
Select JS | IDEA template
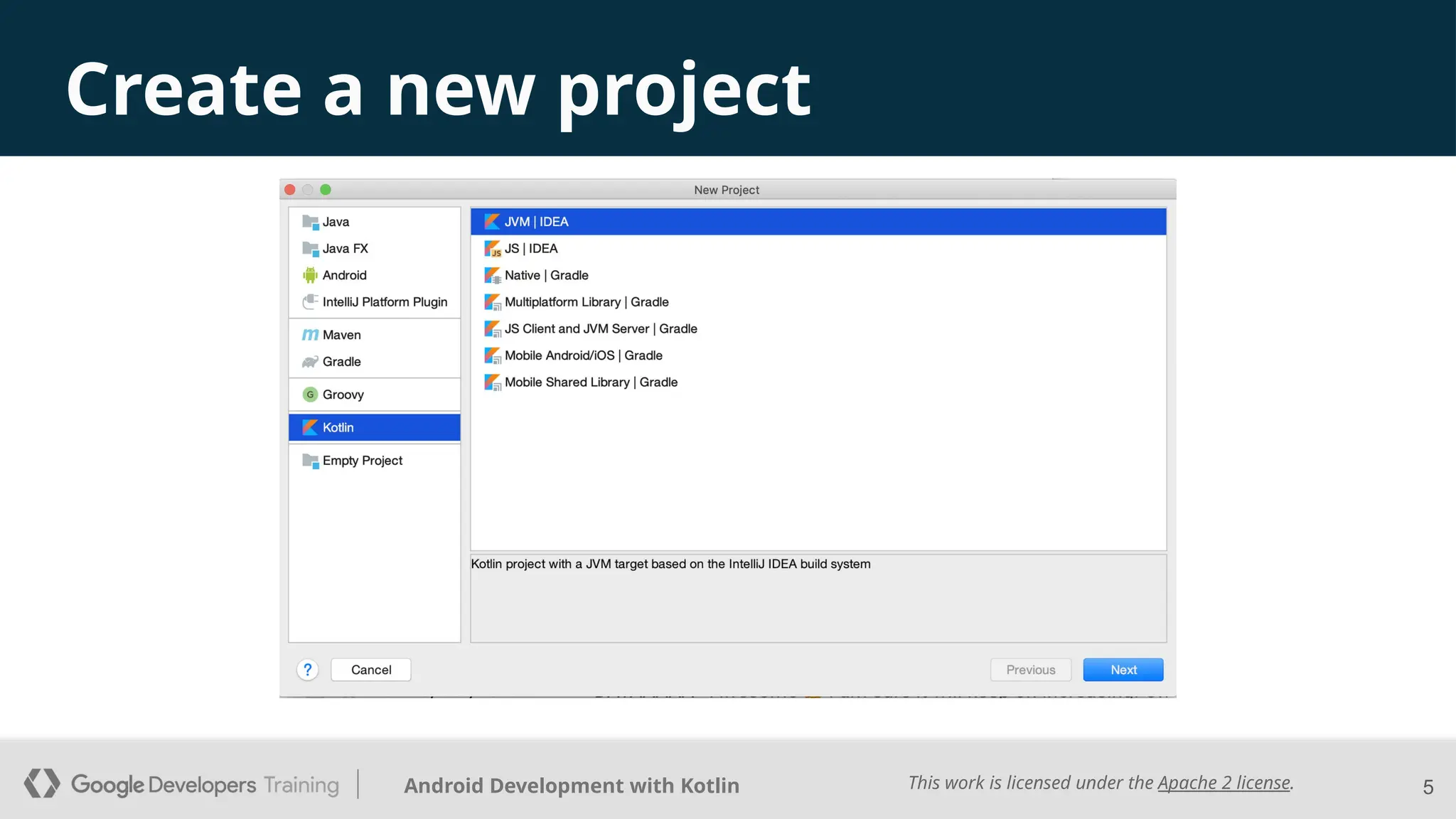click(818, 249)
